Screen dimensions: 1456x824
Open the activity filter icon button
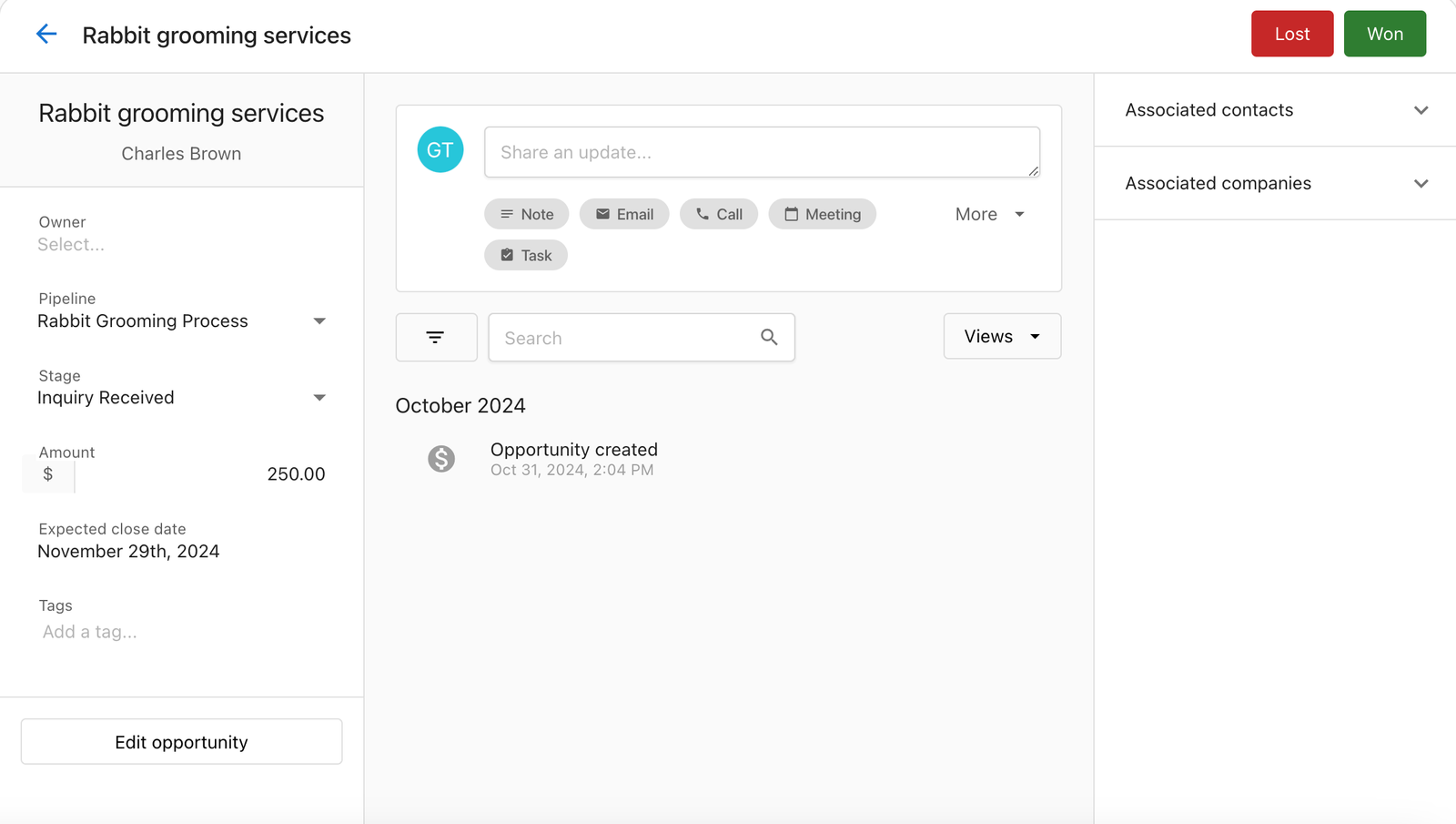(x=436, y=338)
